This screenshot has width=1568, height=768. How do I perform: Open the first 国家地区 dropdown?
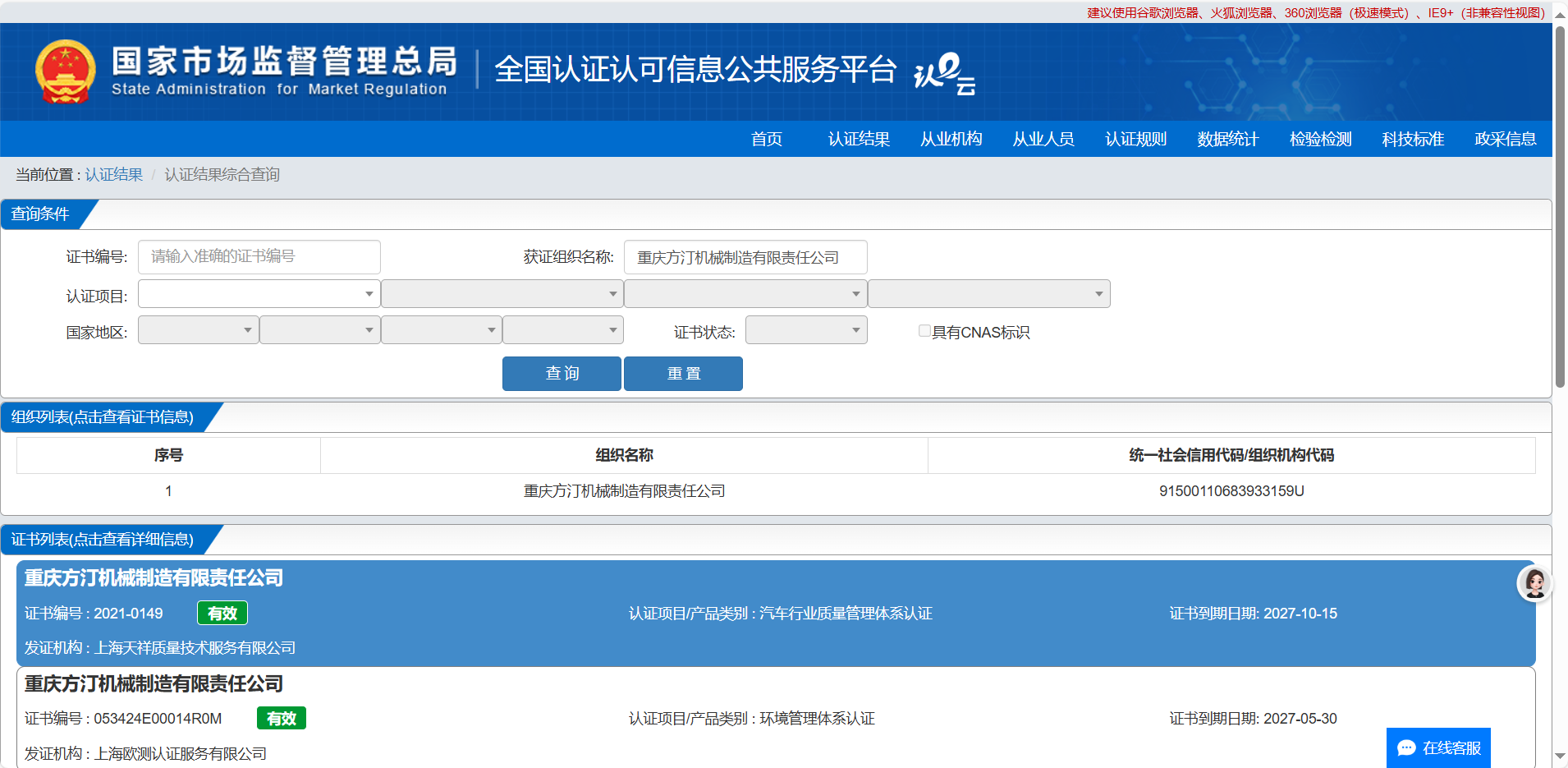coord(198,330)
